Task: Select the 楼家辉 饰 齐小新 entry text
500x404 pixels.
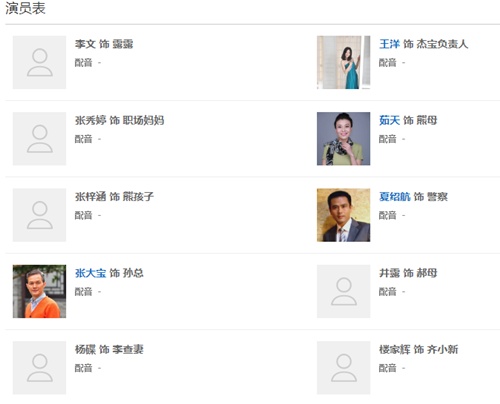Action: click(419, 349)
